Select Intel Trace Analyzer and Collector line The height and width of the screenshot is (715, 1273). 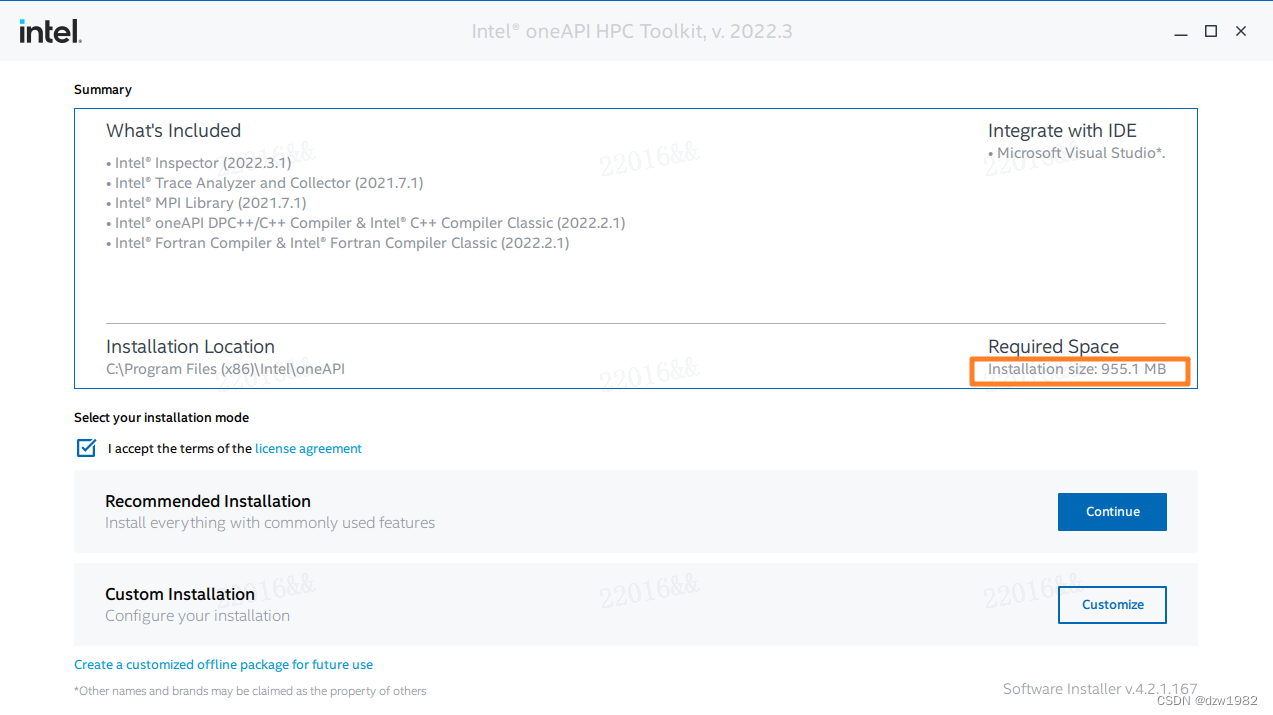pyautogui.click(x=265, y=183)
